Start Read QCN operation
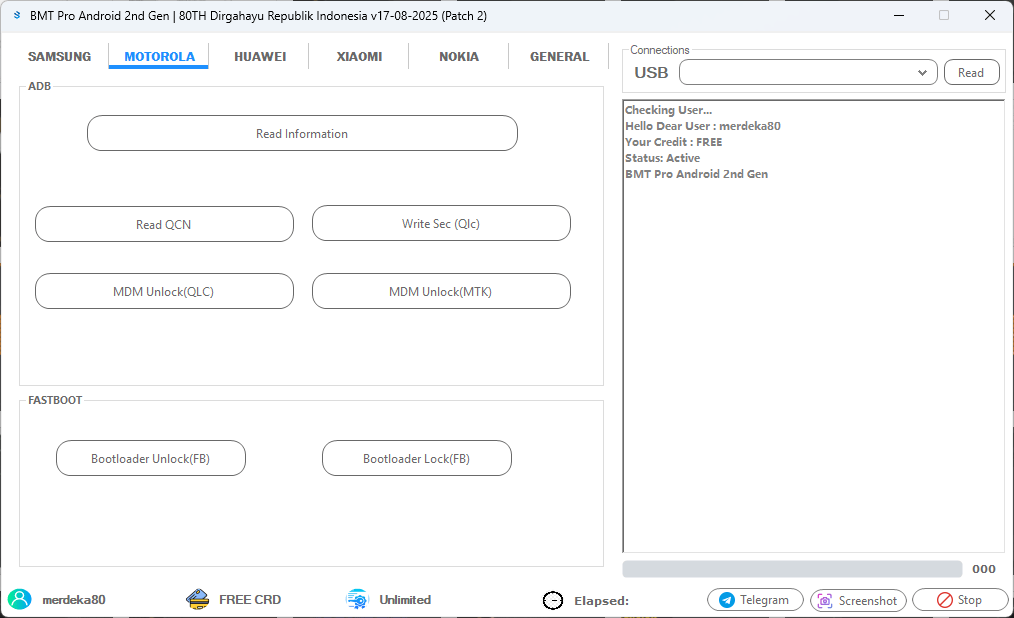 pyautogui.click(x=164, y=223)
